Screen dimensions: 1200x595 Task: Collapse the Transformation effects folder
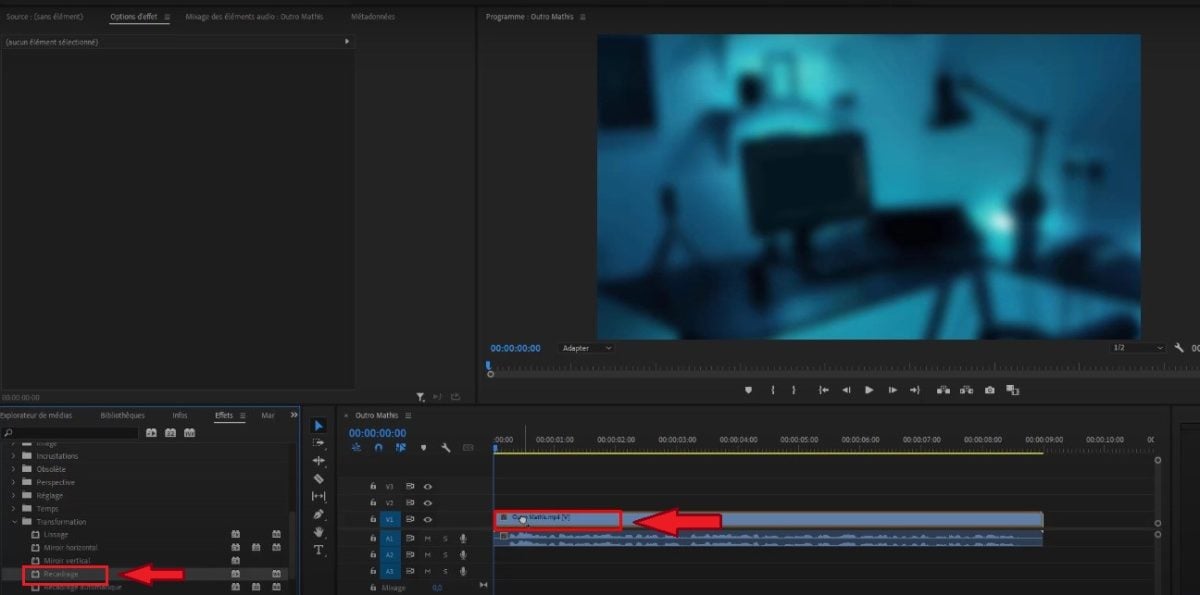pos(14,522)
